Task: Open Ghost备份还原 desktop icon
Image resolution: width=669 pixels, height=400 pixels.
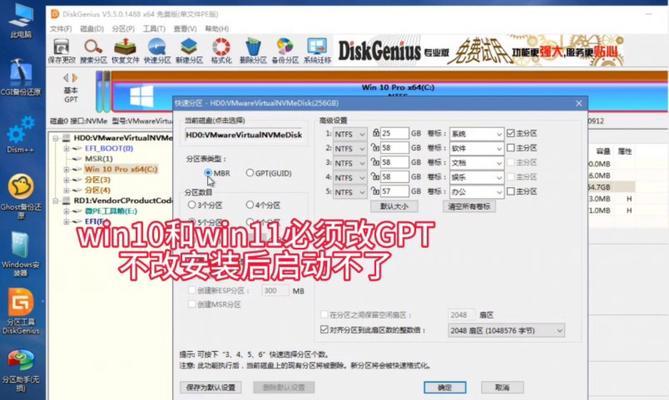Action: click(x=20, y=196)
